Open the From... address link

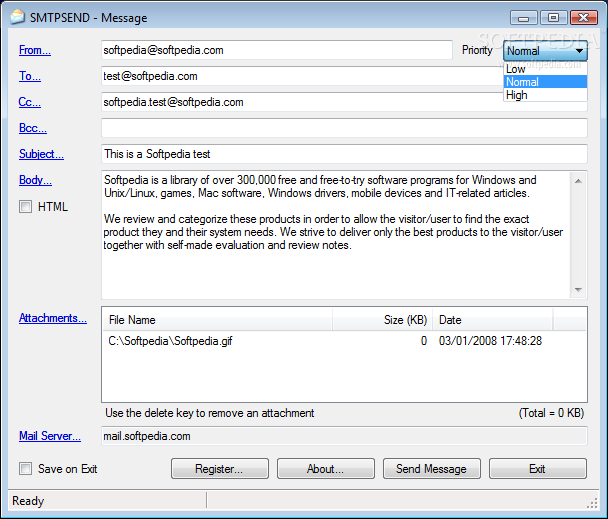coord(35,50)
